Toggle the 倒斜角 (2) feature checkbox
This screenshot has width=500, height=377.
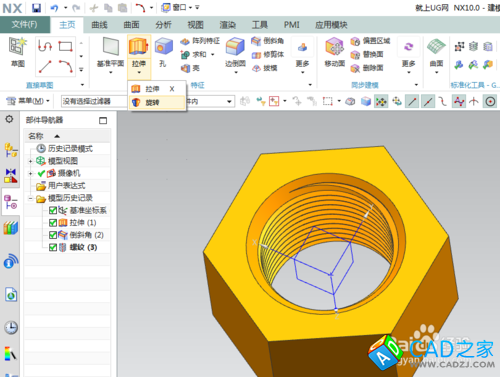(53, 235)
